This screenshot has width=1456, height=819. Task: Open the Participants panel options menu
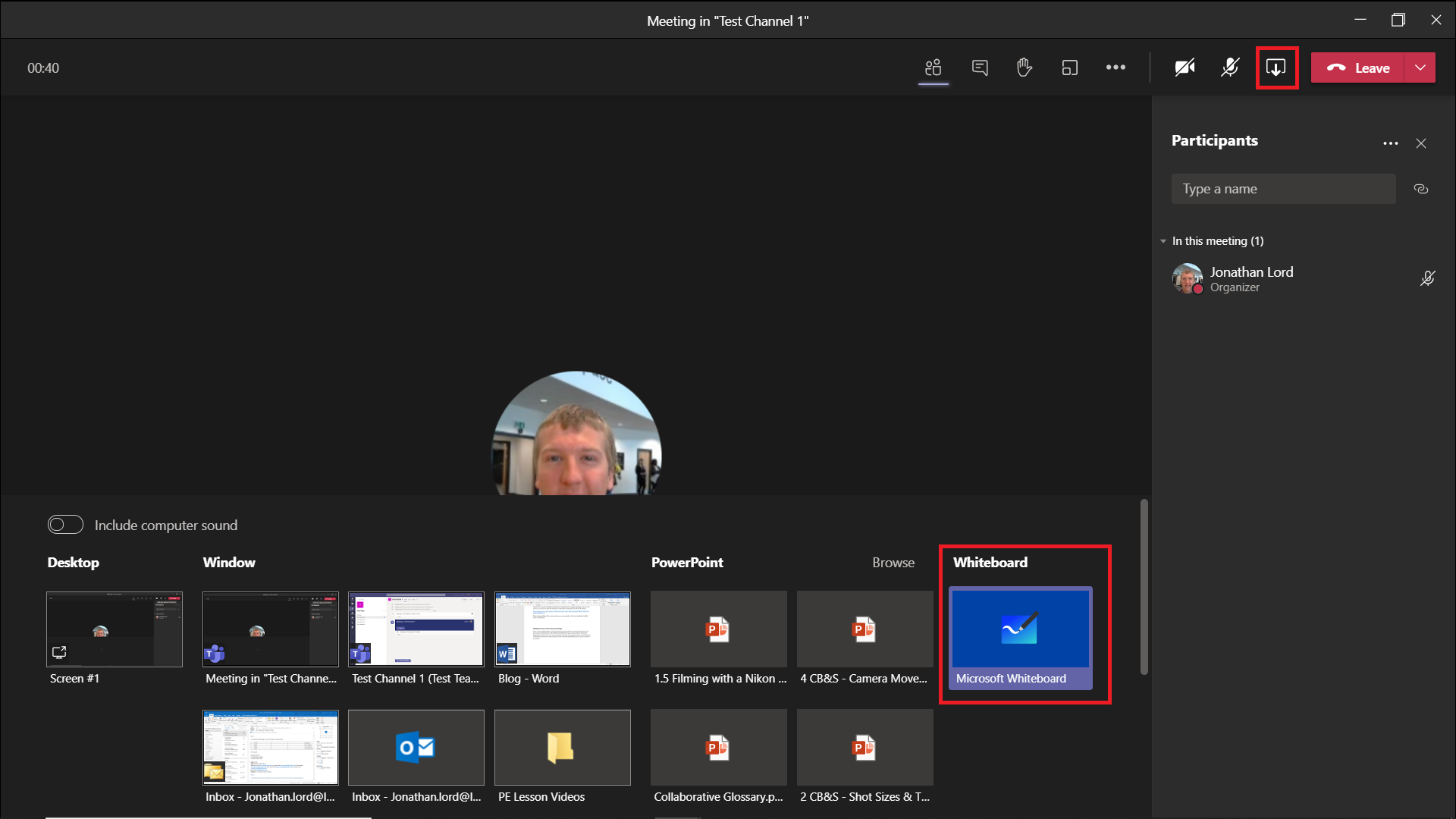[1391, 143]
